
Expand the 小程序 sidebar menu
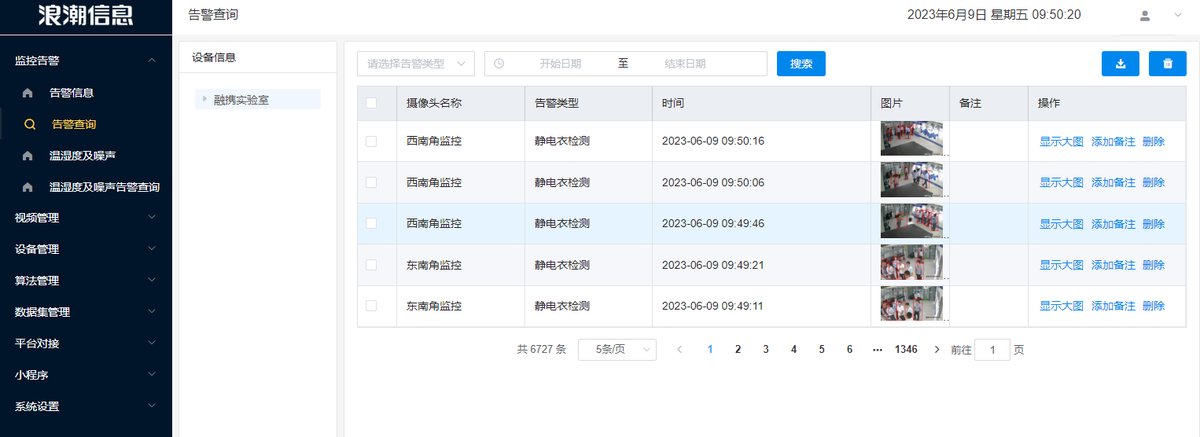point(151,374)
